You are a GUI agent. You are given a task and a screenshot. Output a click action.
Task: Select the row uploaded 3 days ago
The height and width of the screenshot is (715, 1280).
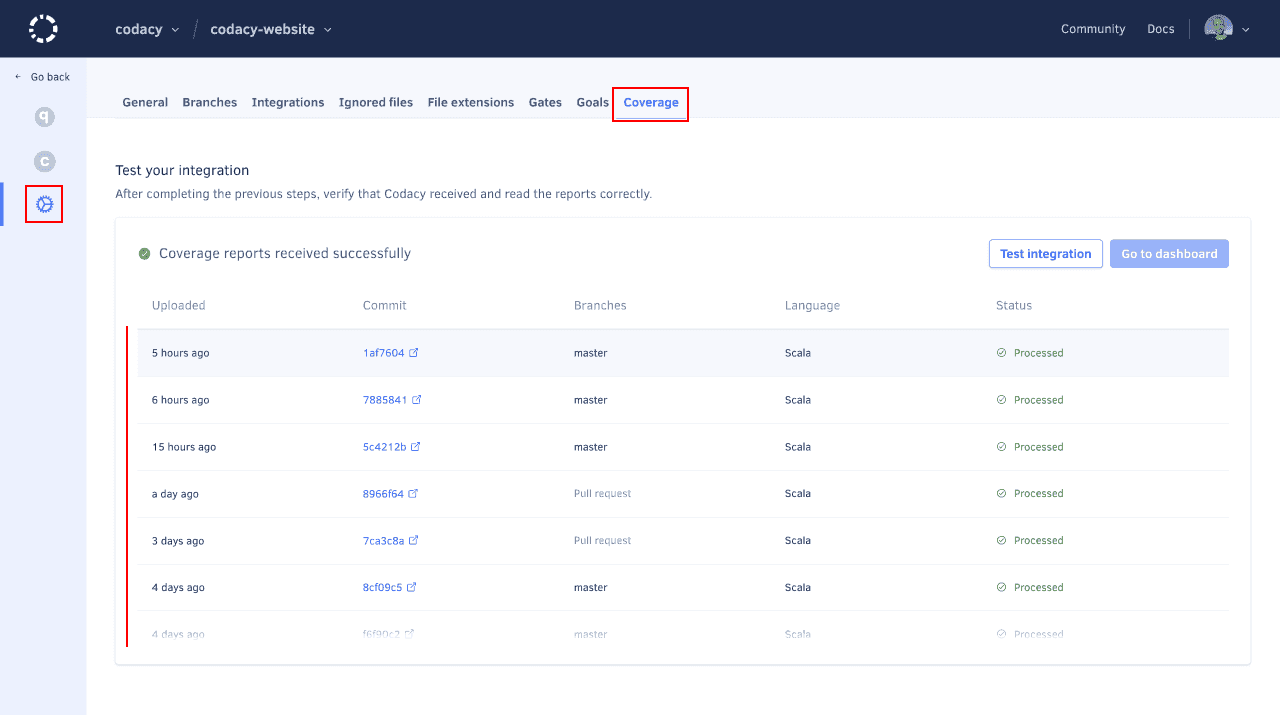[682, 541]
